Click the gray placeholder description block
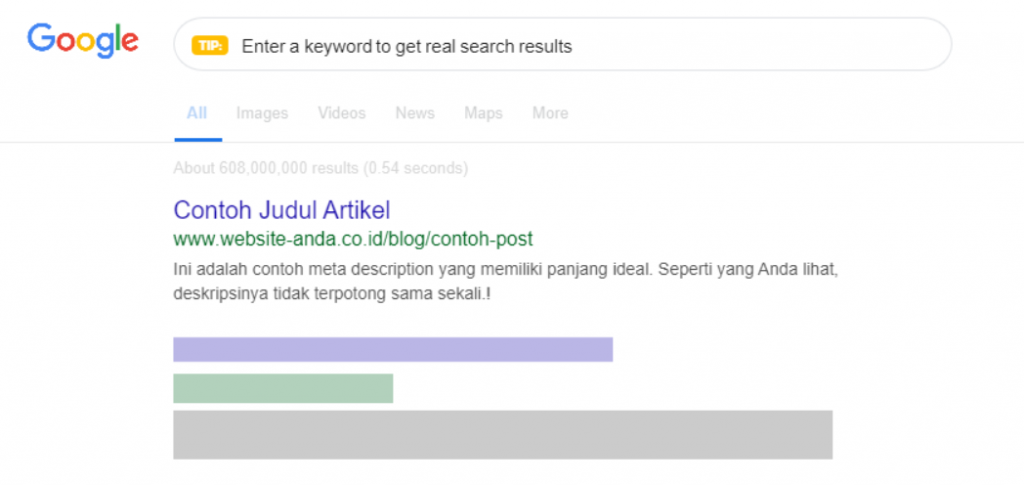The height and width of the screenshot is (485, 1024). [x=503, y=435]
